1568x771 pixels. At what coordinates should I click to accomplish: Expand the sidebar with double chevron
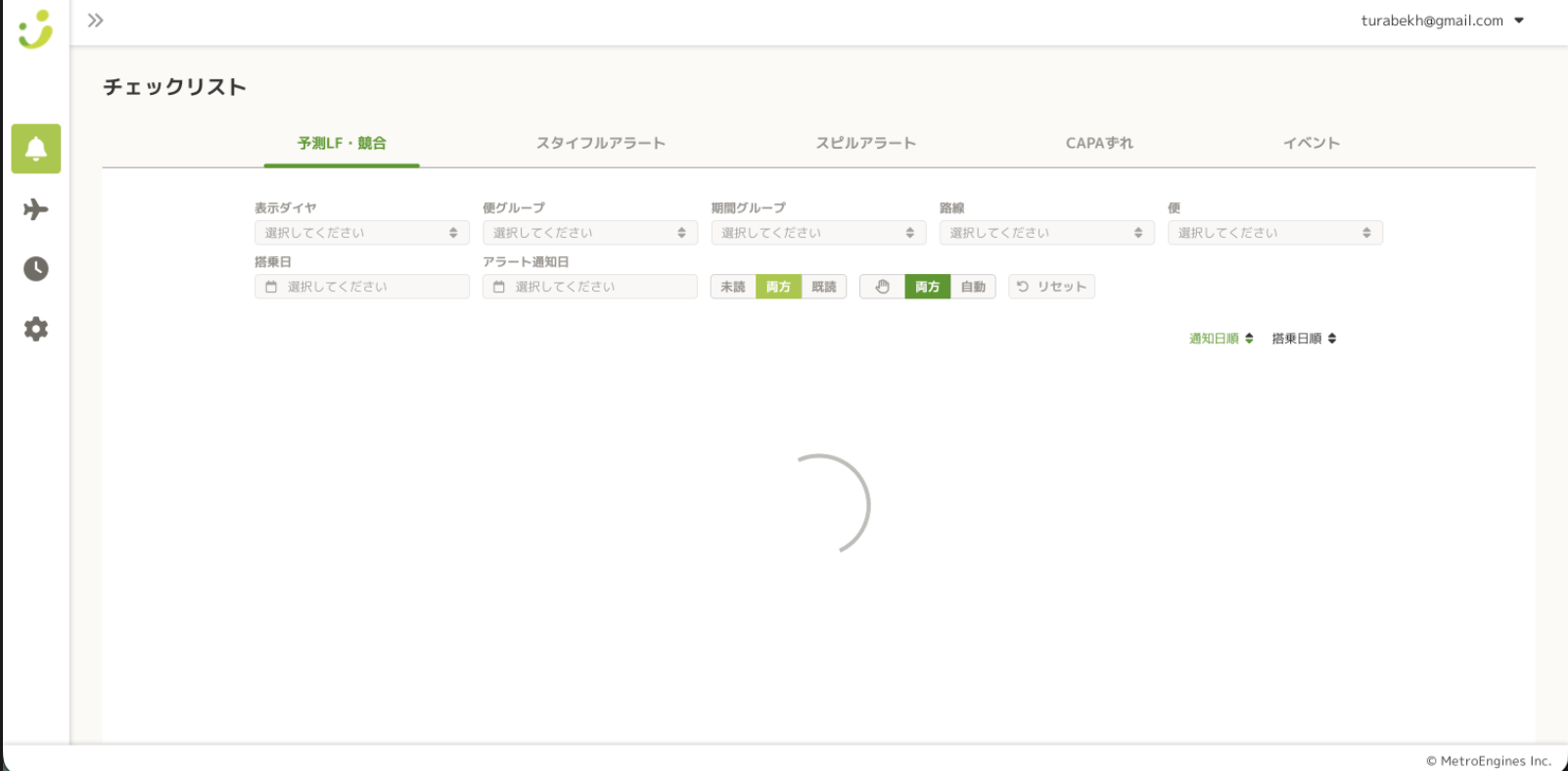(x=95, y=21)
